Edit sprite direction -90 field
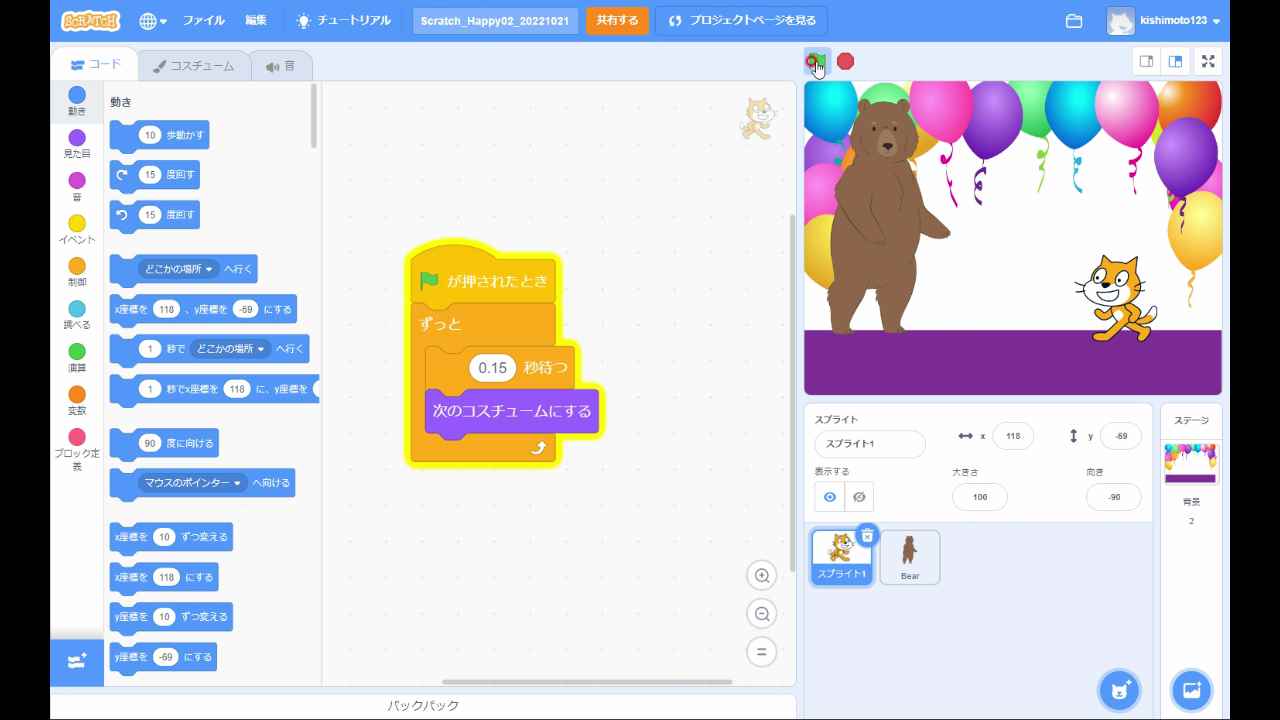Viewport: 1280px width, 720px height. (1114, 497)
